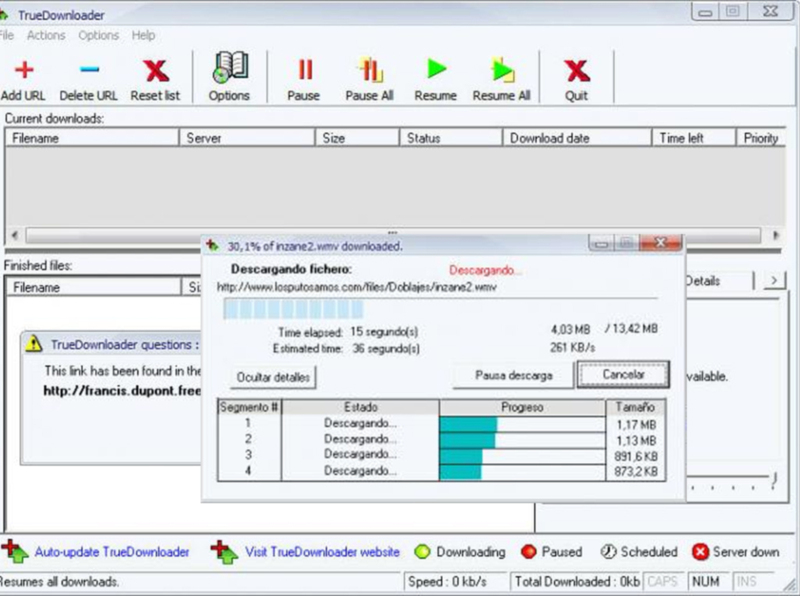Click the red Paused legend icon

pos(529,552)
